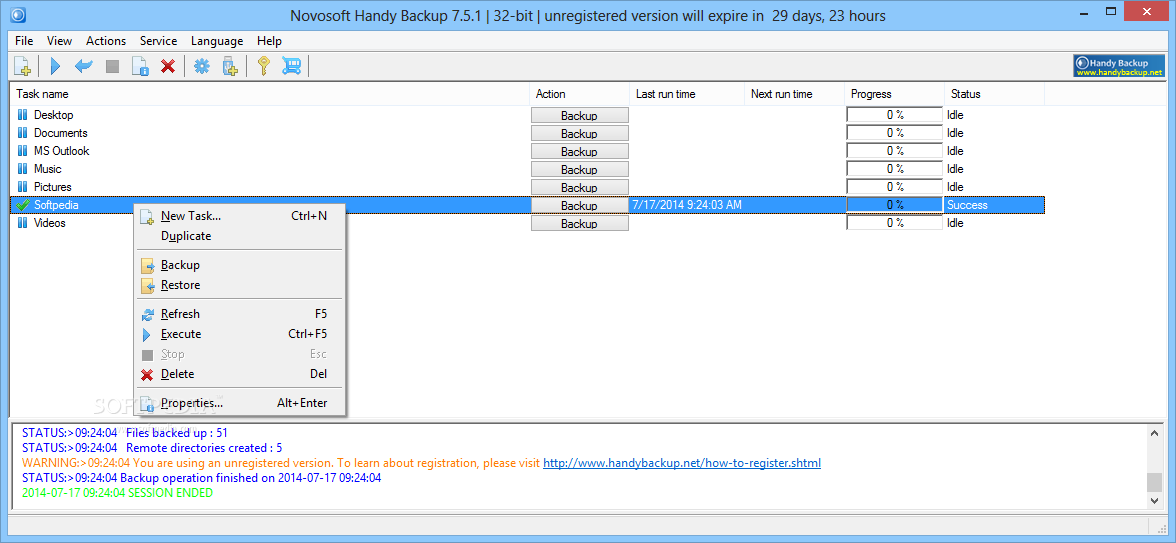Click the log panel scroll down arrow
Viewport: 1176px width, 543px height.
coord(1154,500)
